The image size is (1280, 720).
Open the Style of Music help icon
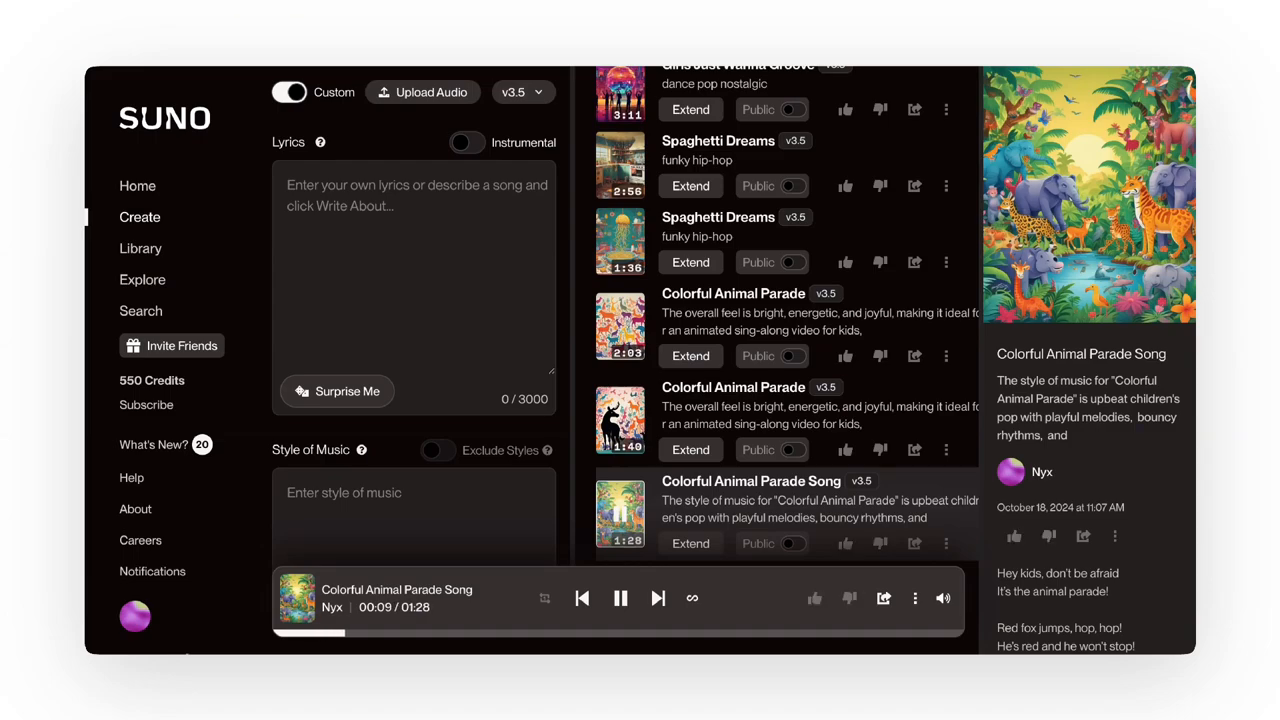(x=362, y=450)
